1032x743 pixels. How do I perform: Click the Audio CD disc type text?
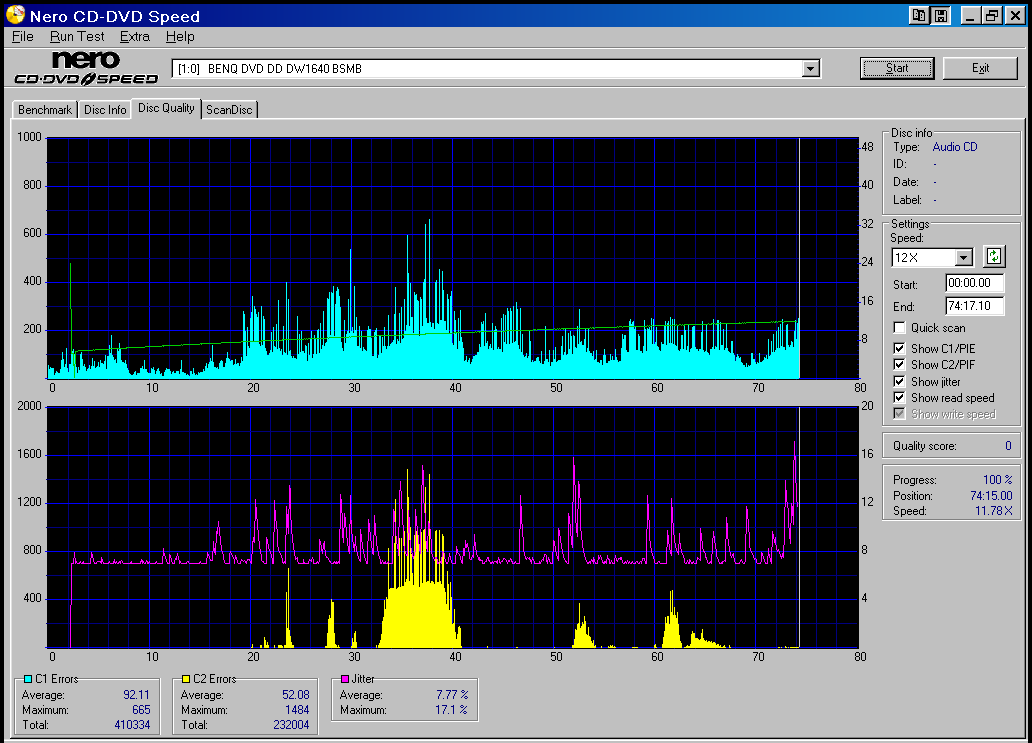pyautogui.click(x=954, y=147)
